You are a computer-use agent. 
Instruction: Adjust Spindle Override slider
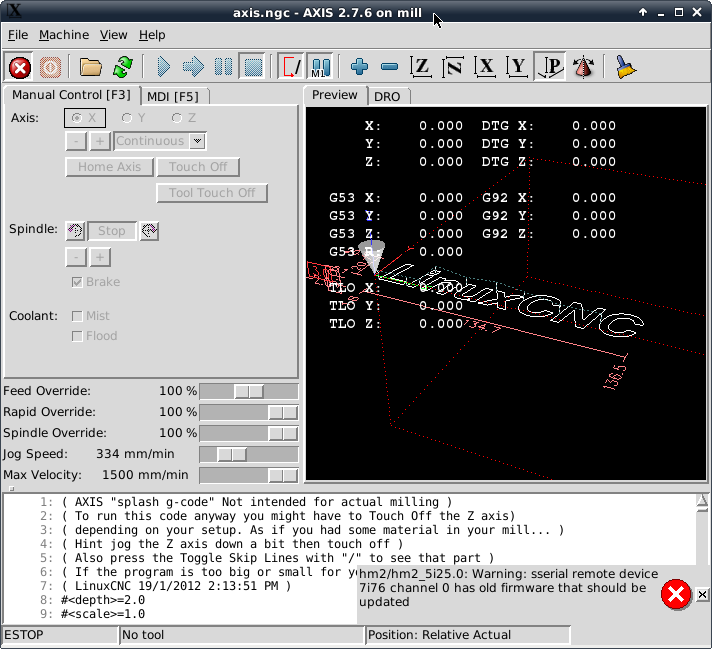coord(249,433)
